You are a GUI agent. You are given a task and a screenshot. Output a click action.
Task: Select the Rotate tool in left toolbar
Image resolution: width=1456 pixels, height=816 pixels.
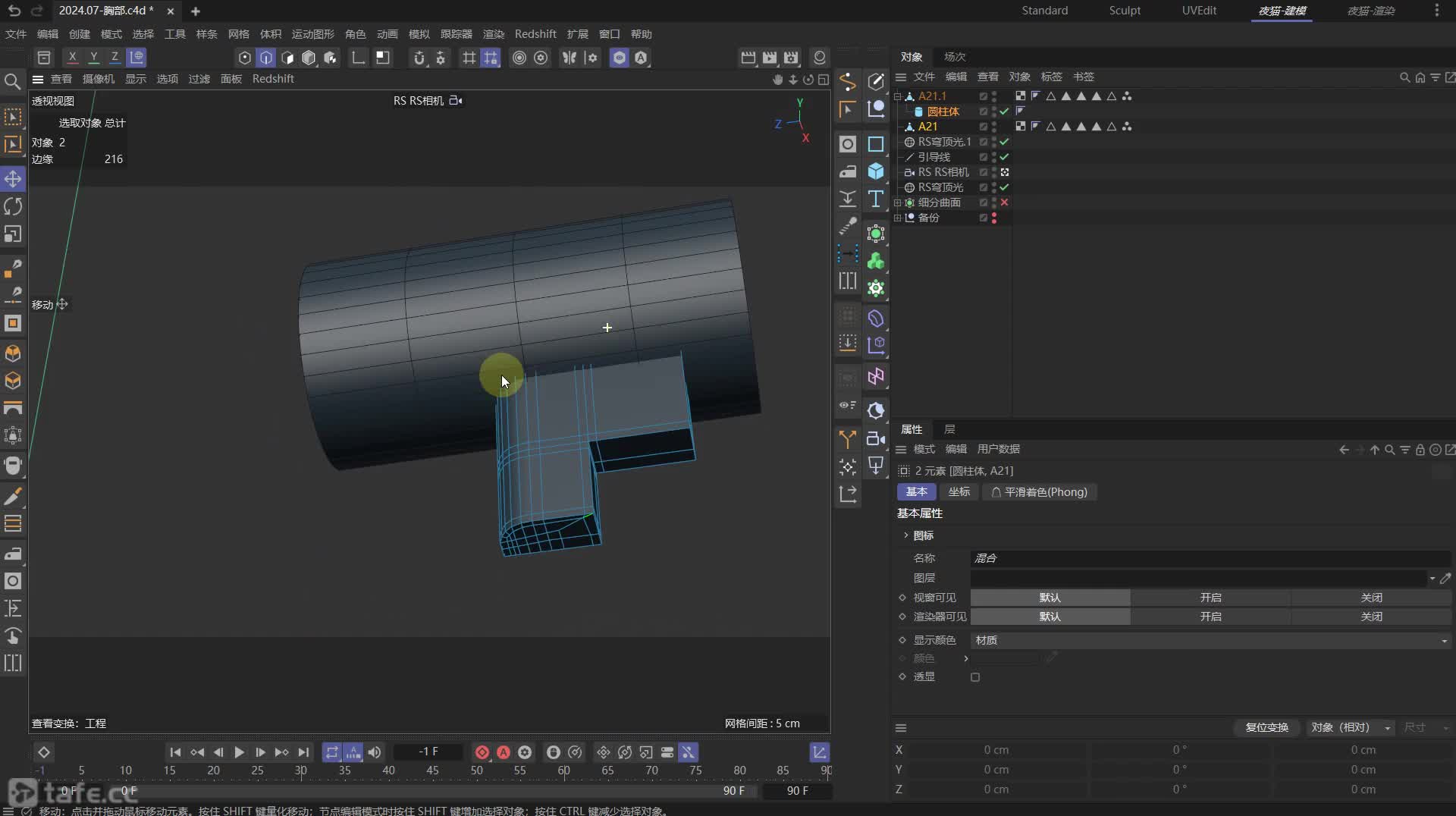[x=13, y=206]
